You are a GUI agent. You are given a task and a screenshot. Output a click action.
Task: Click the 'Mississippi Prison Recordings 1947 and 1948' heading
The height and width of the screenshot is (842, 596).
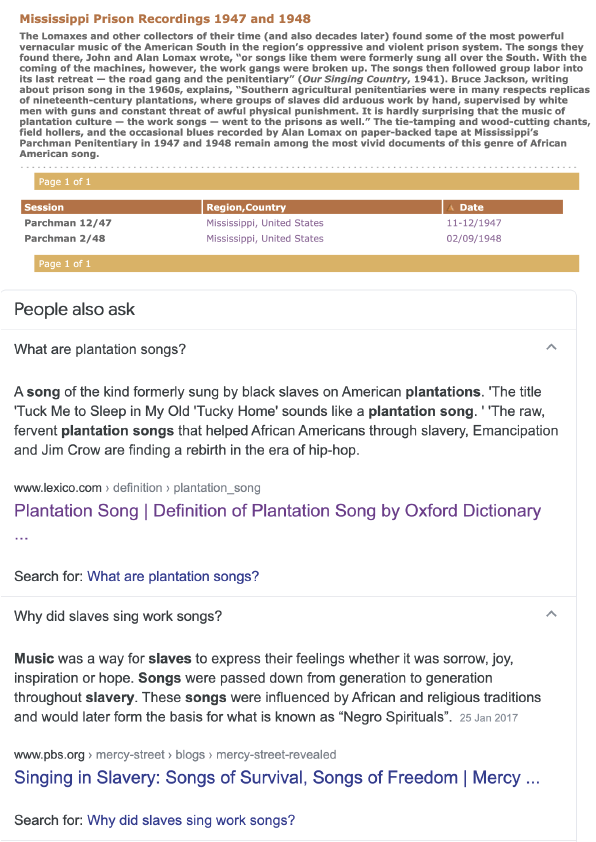[165, 19]
